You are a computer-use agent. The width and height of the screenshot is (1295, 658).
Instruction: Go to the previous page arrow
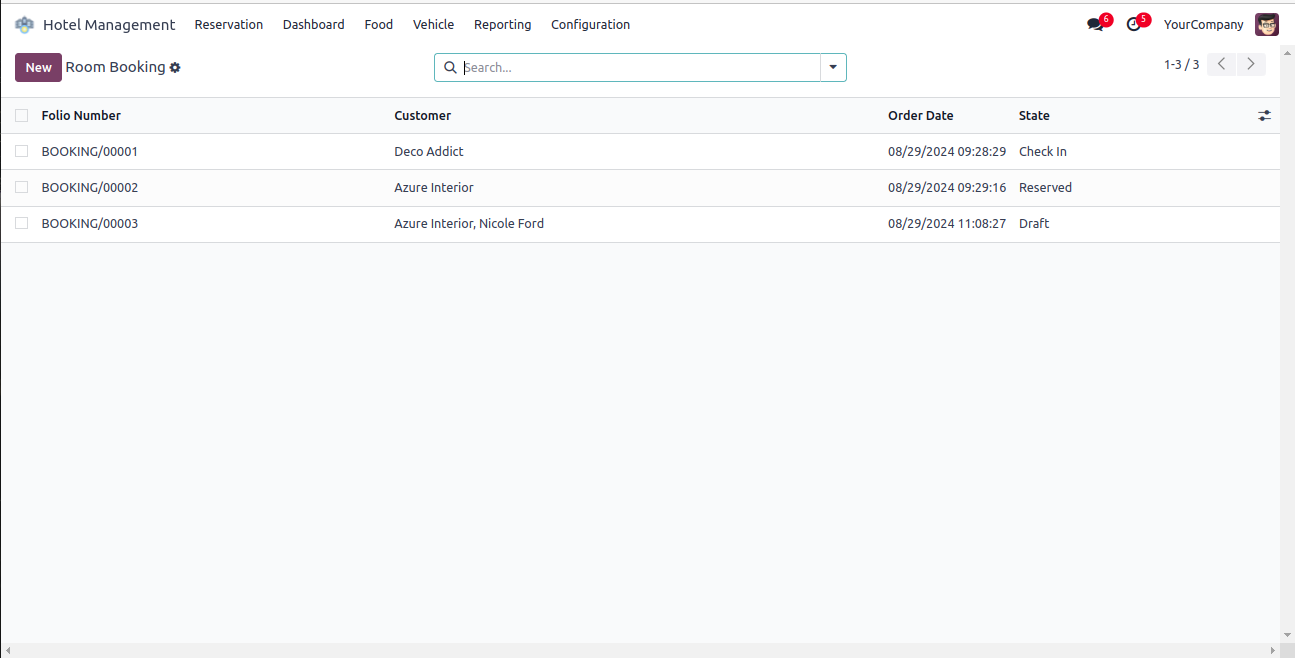[1221, 65]
